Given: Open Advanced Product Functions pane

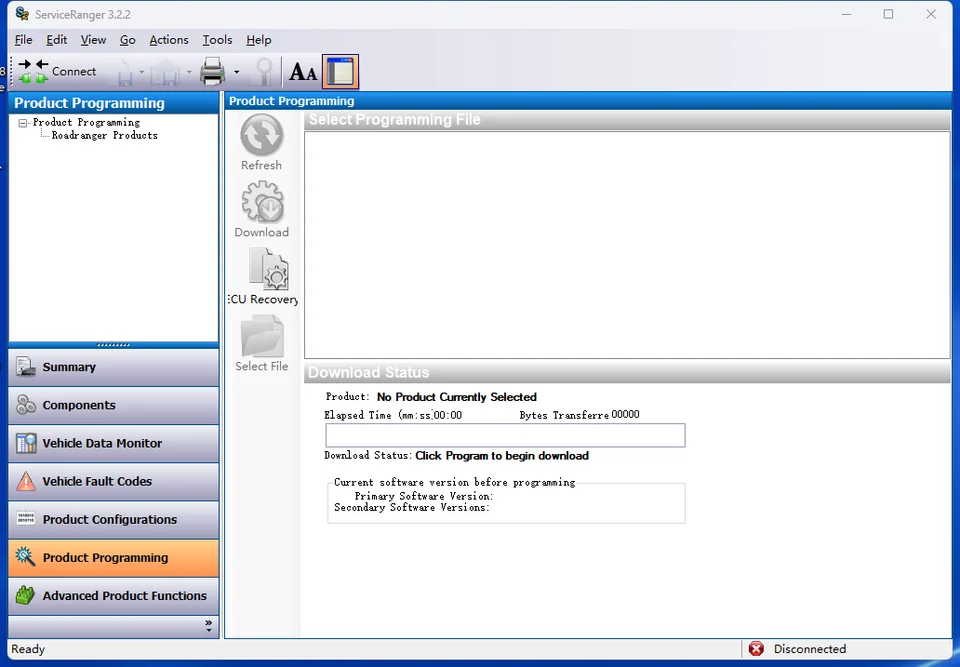Looking at the screenshot, I should (x=113, y=596).
